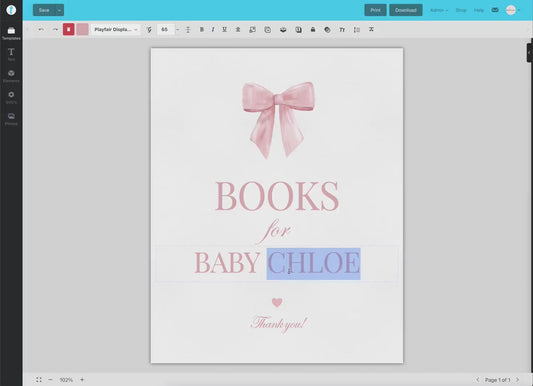Click the duplicate element icon
The height and width of the screenshot is (386, 533).
[x=298, y=30]
